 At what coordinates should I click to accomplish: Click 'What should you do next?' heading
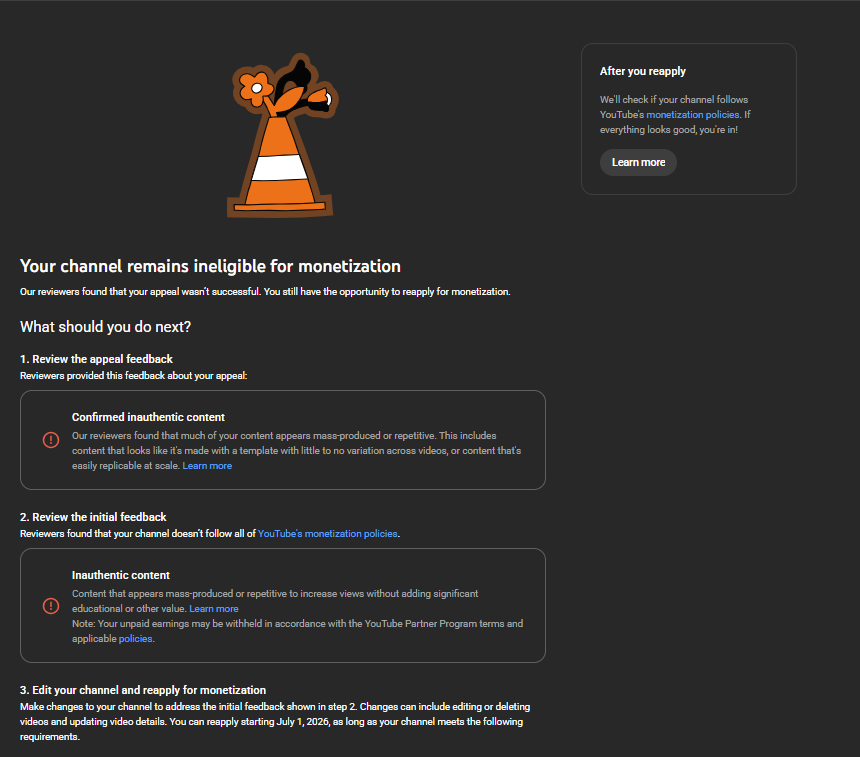(105, 327)
